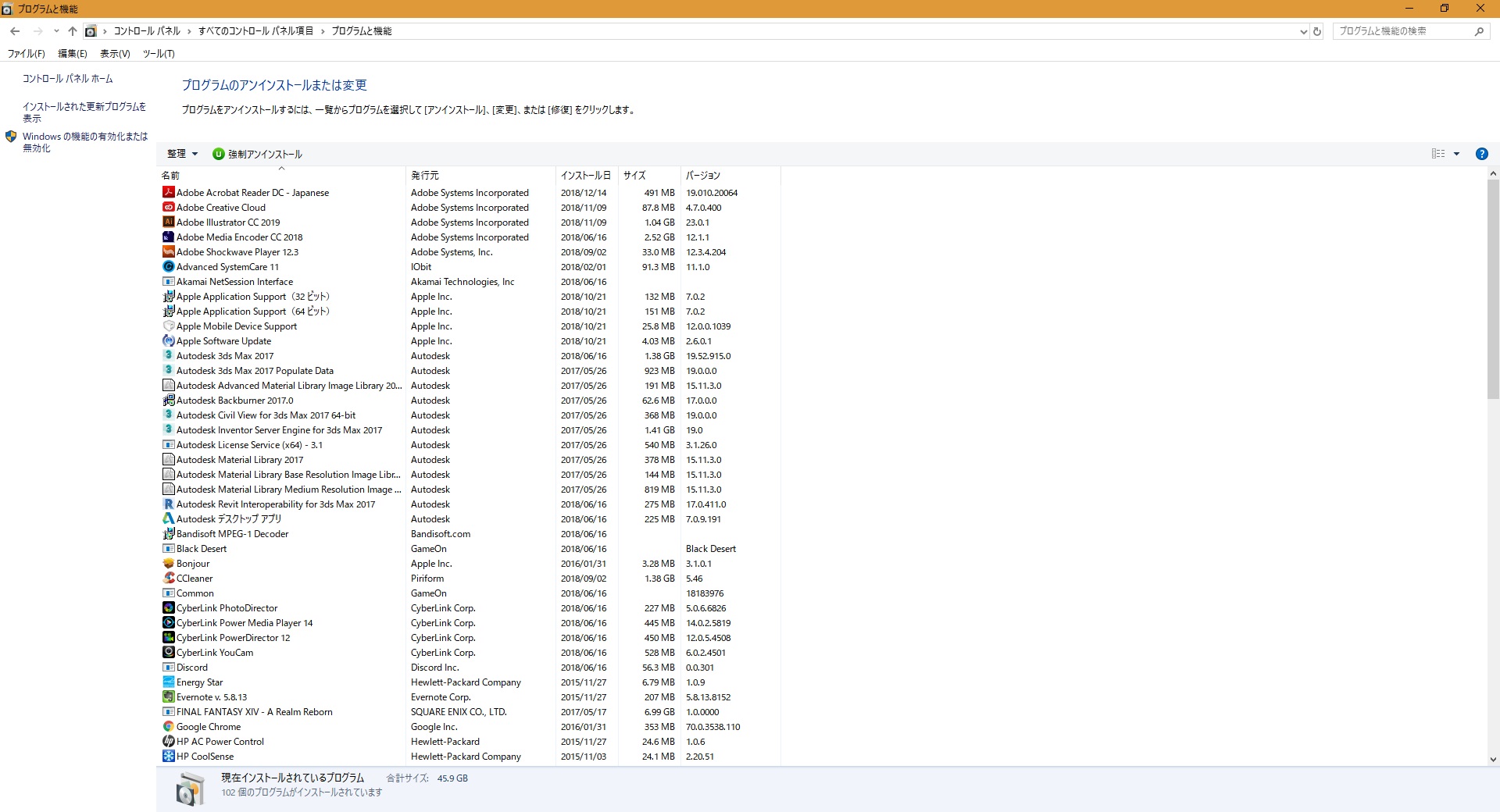Click the CyberLink YouCam icon
The width and height of the screenshot is (1500, 812).
coord(168,652)
